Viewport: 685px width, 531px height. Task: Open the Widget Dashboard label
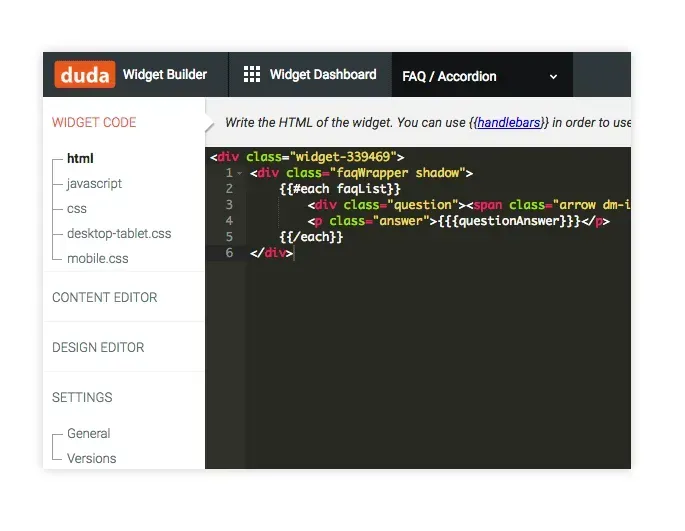[323, 74]
